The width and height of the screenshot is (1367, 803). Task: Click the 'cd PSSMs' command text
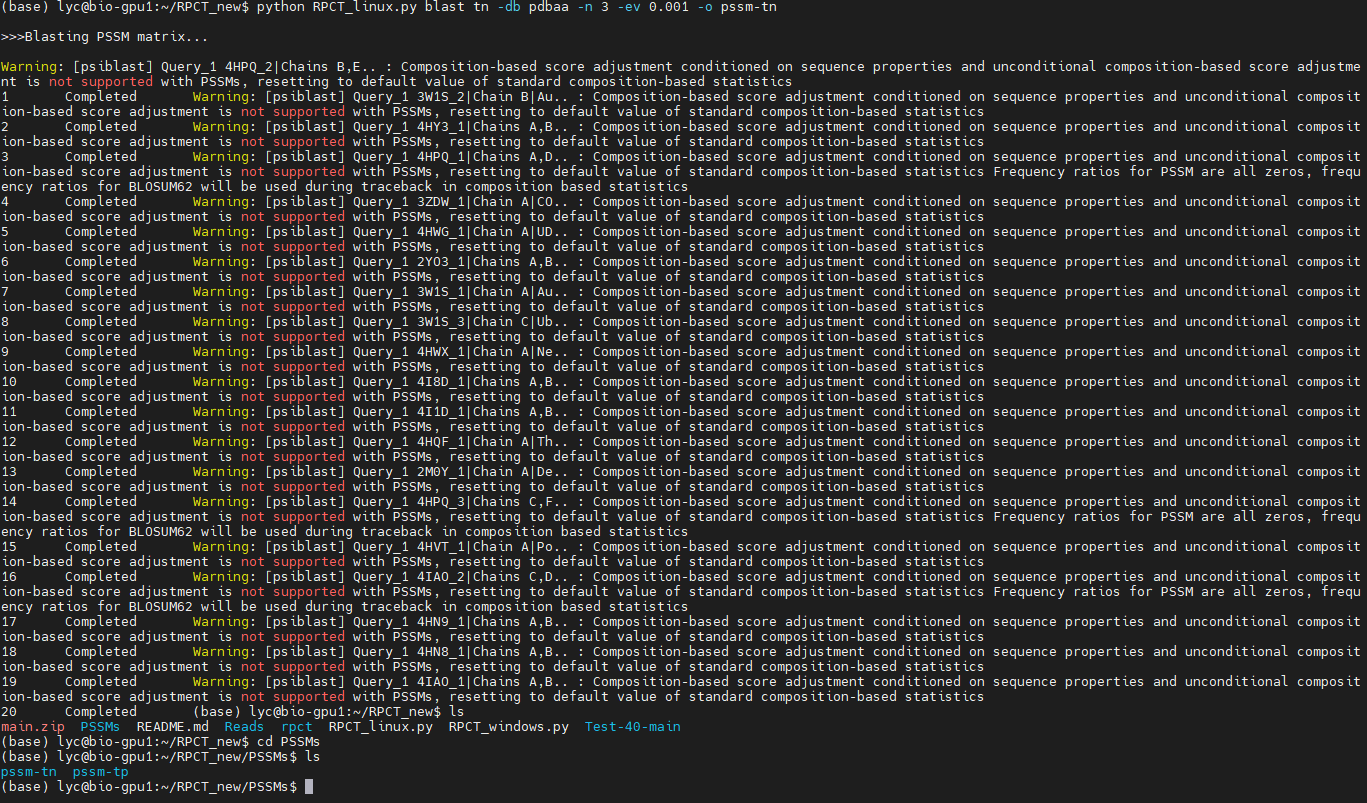coord(288,742)
